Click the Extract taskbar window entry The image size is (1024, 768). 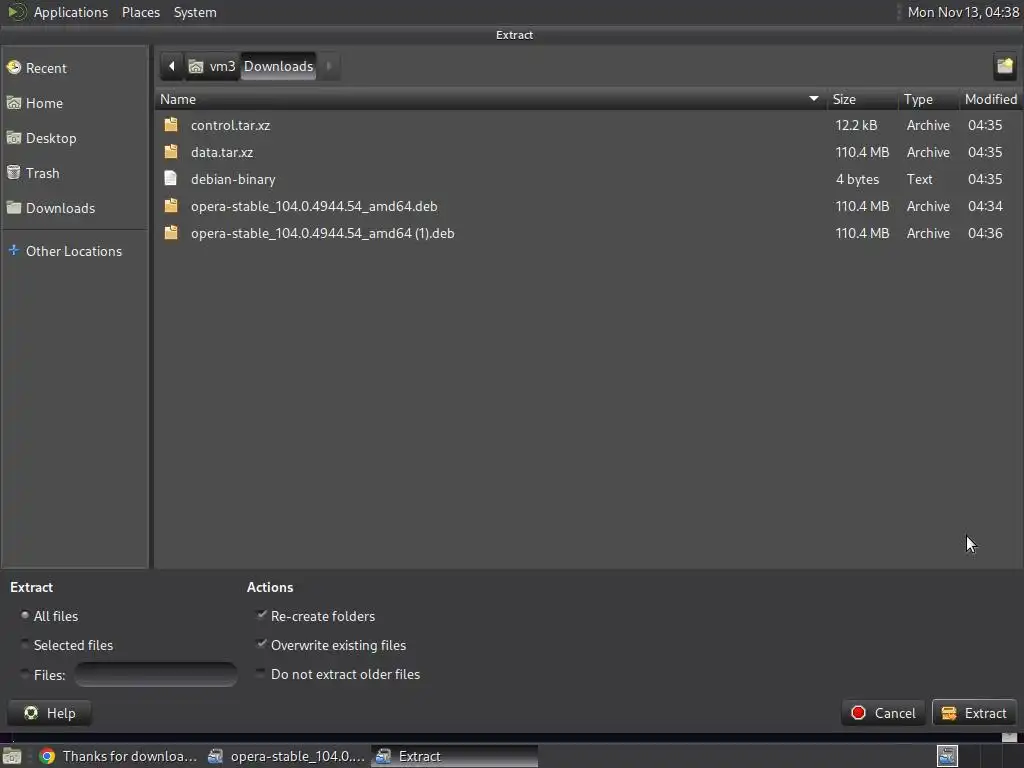[455, 756]
